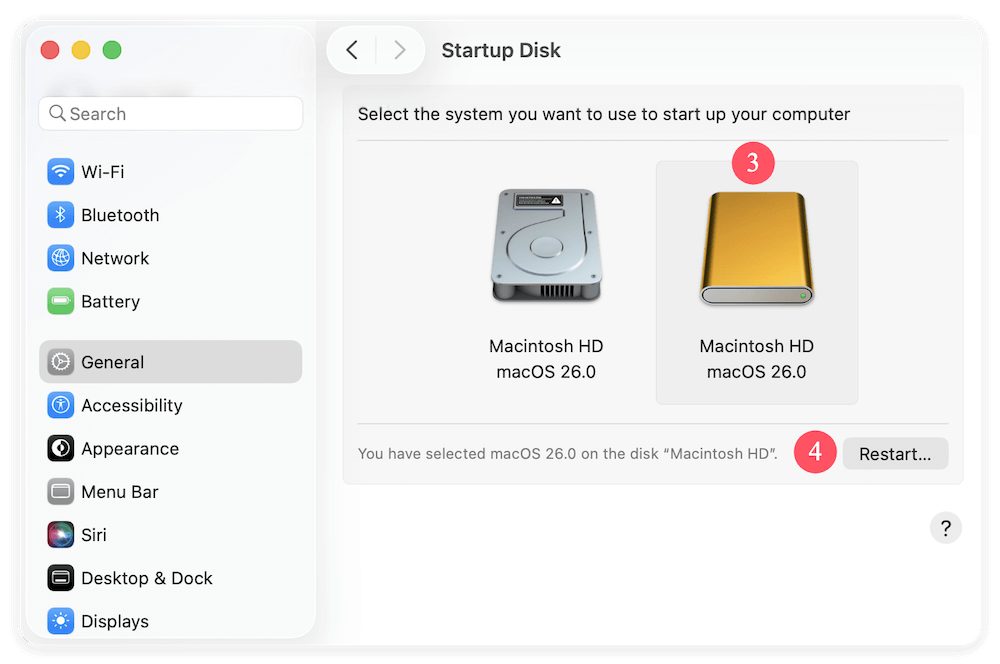Screen dimensions: 1000x664
Task: Select the gray internal Macintosh HD disk
Action: tap(546, 282)
